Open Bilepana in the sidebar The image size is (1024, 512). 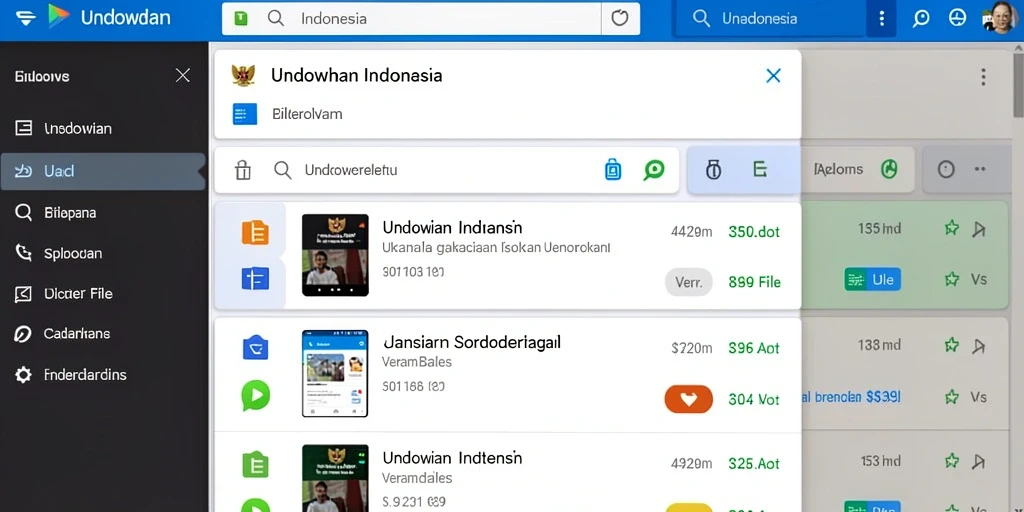click(x=104, y=212)
